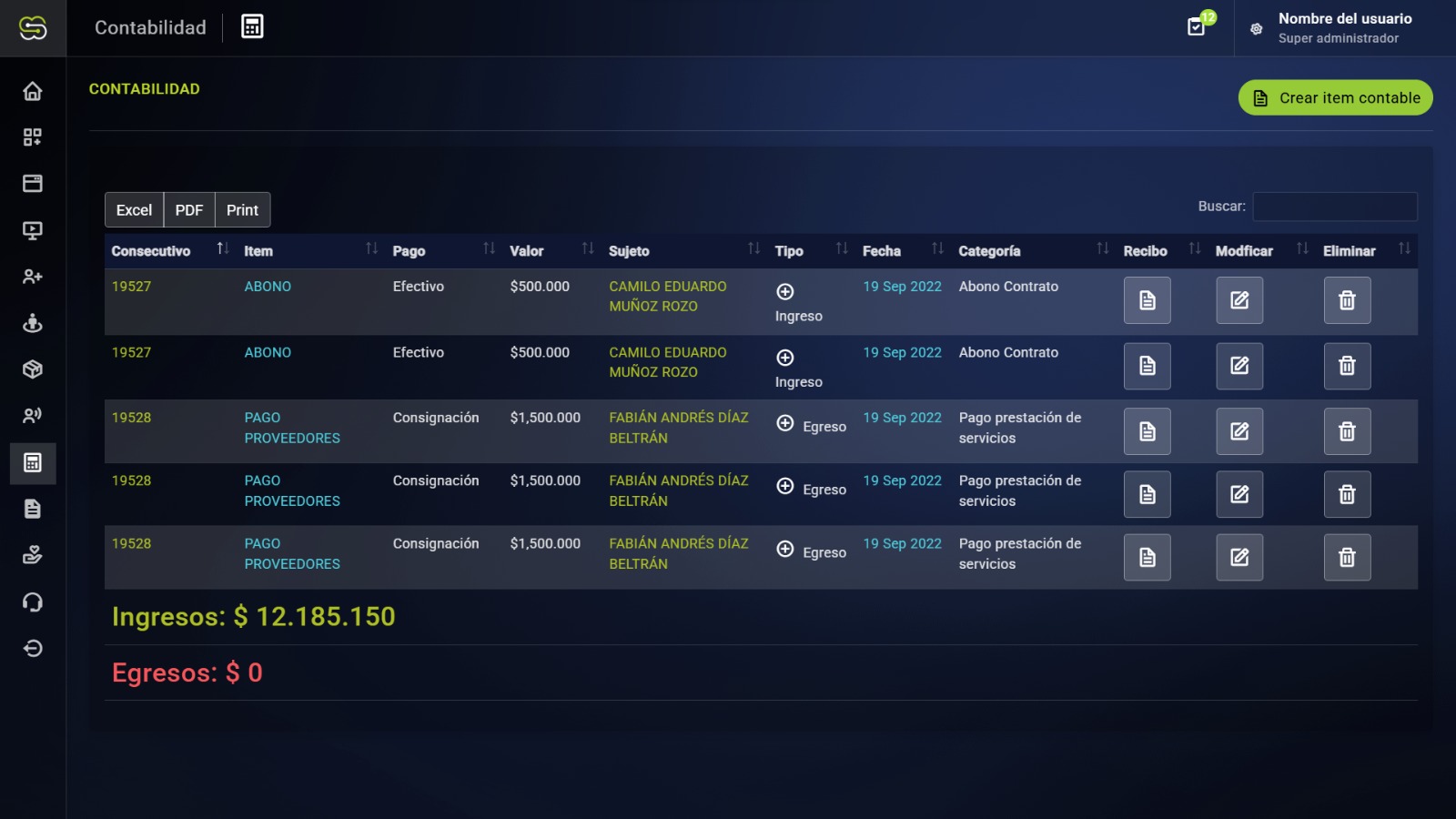Delete the last PAGO PROVEEDORES row

[1347, 557]
